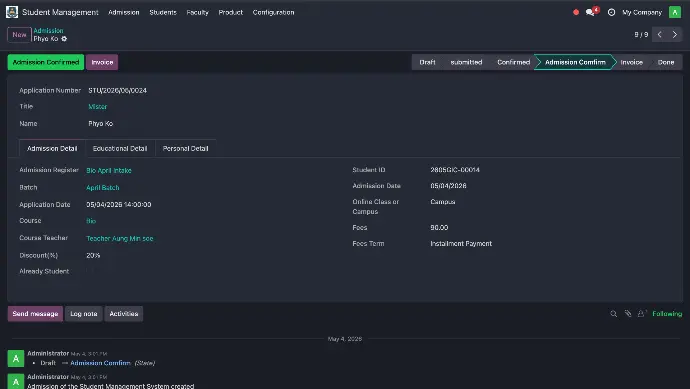The image size is (690, 389).
Task: Open the followers person icon
Action: coord(642,314)
